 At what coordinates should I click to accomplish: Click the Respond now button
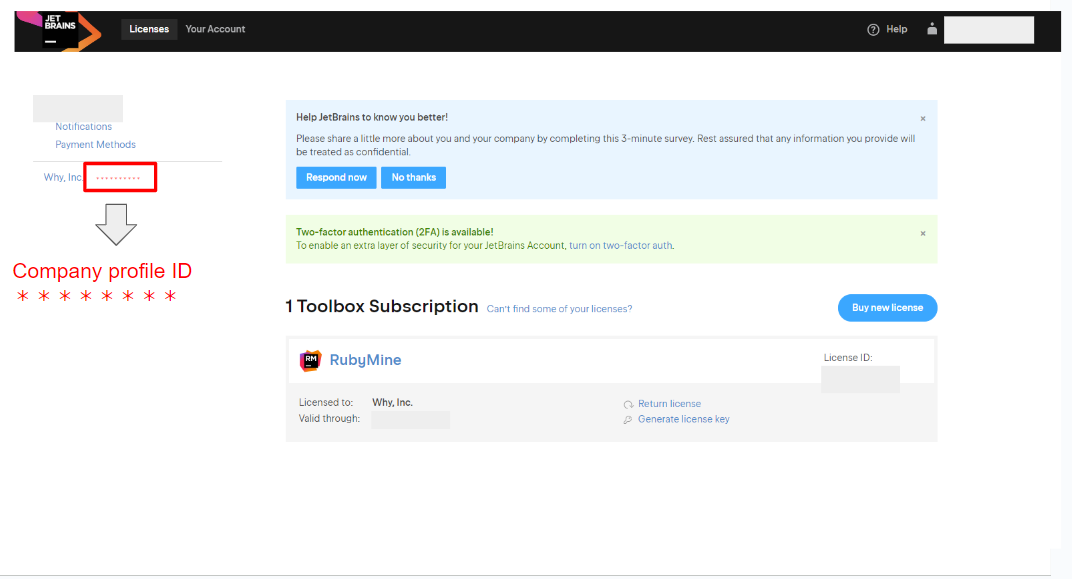pos(336,178)
